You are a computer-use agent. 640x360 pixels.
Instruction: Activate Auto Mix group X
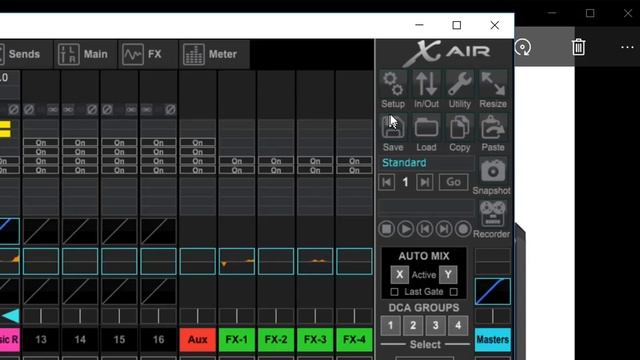400,275
